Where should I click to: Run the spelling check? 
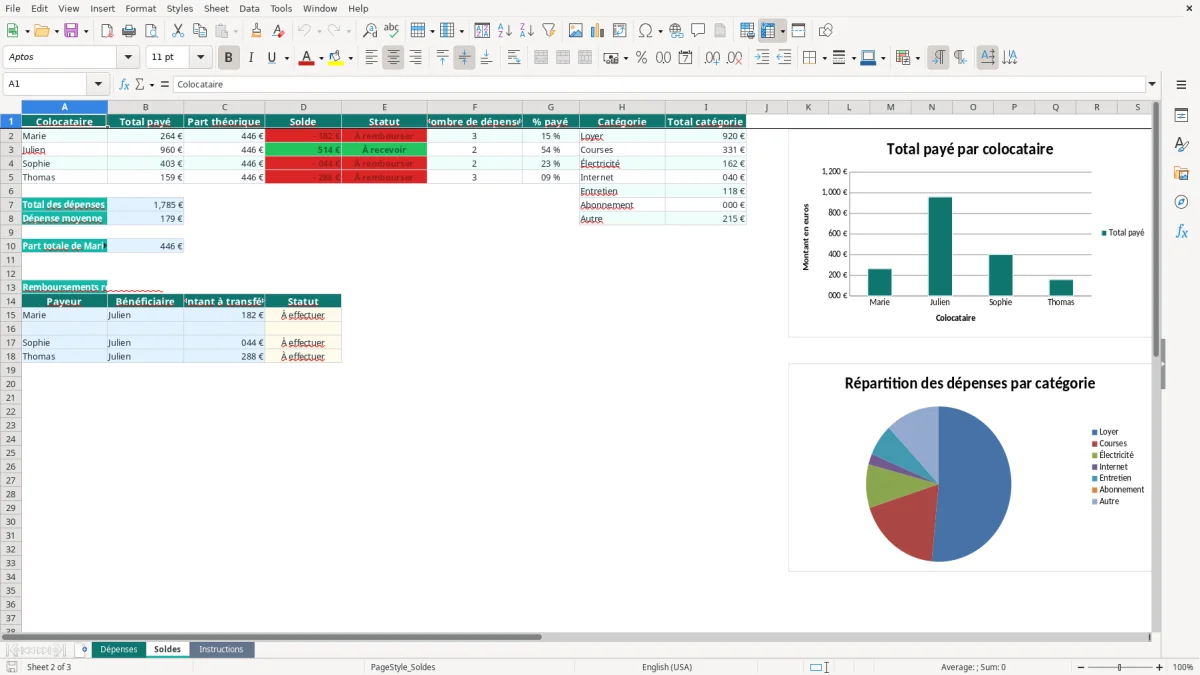pos(392,31)
